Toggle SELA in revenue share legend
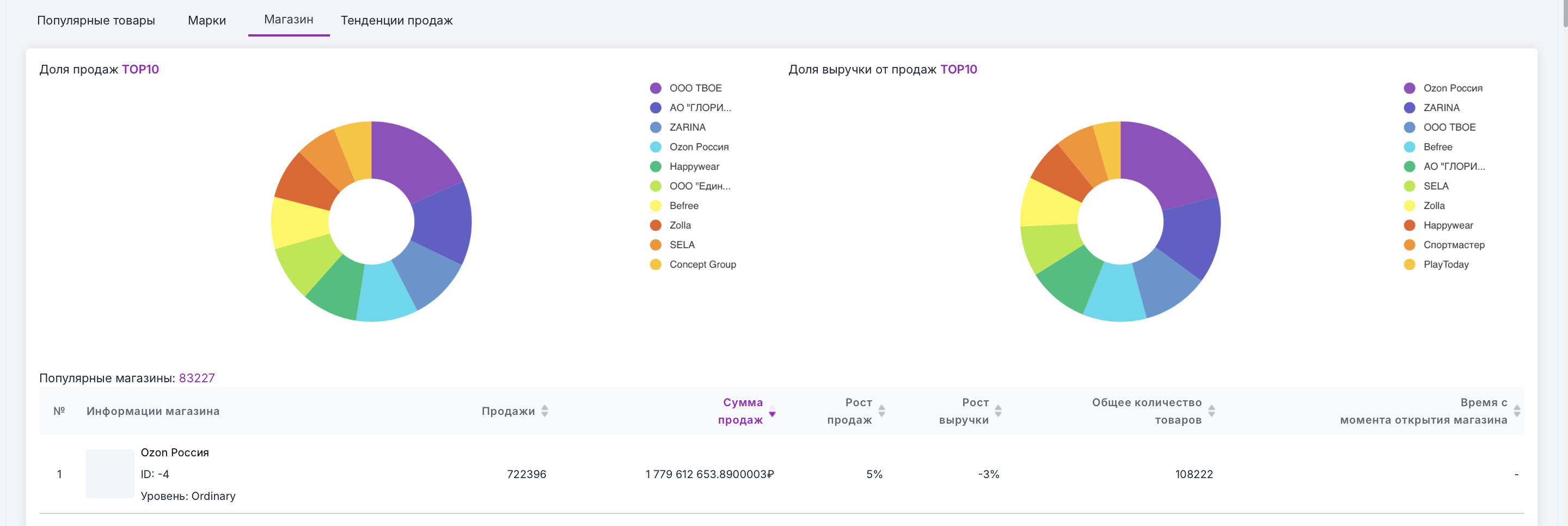 pyautogui.click(x=1426, y=186)
